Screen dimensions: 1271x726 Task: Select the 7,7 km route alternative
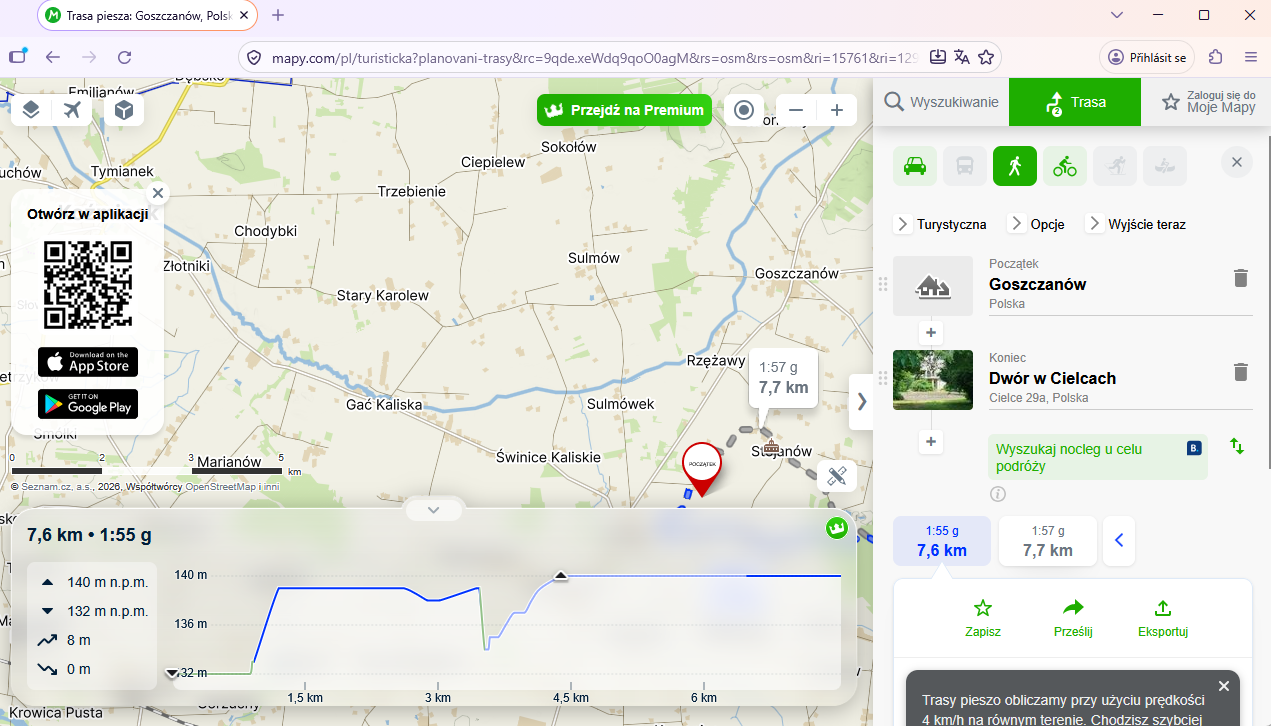coord(1048,541)
